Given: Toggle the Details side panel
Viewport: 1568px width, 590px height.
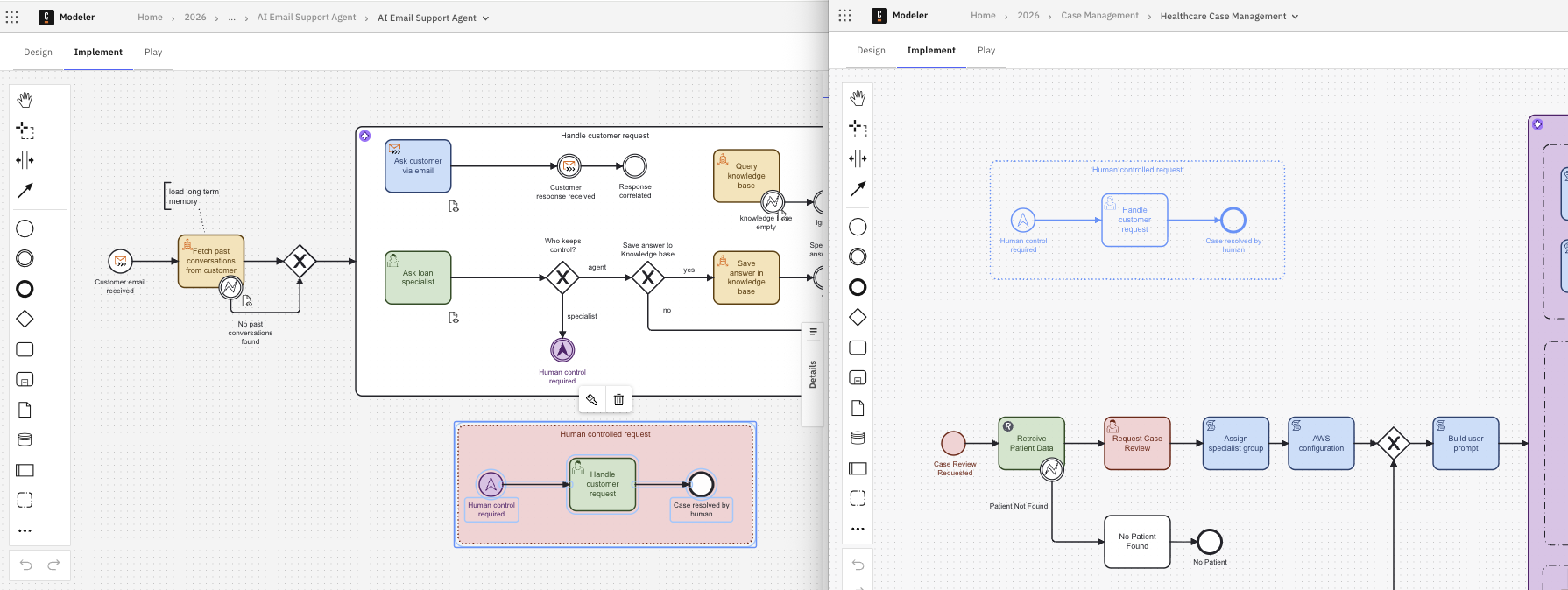Looking at the screenshot, I should (813, 374).
